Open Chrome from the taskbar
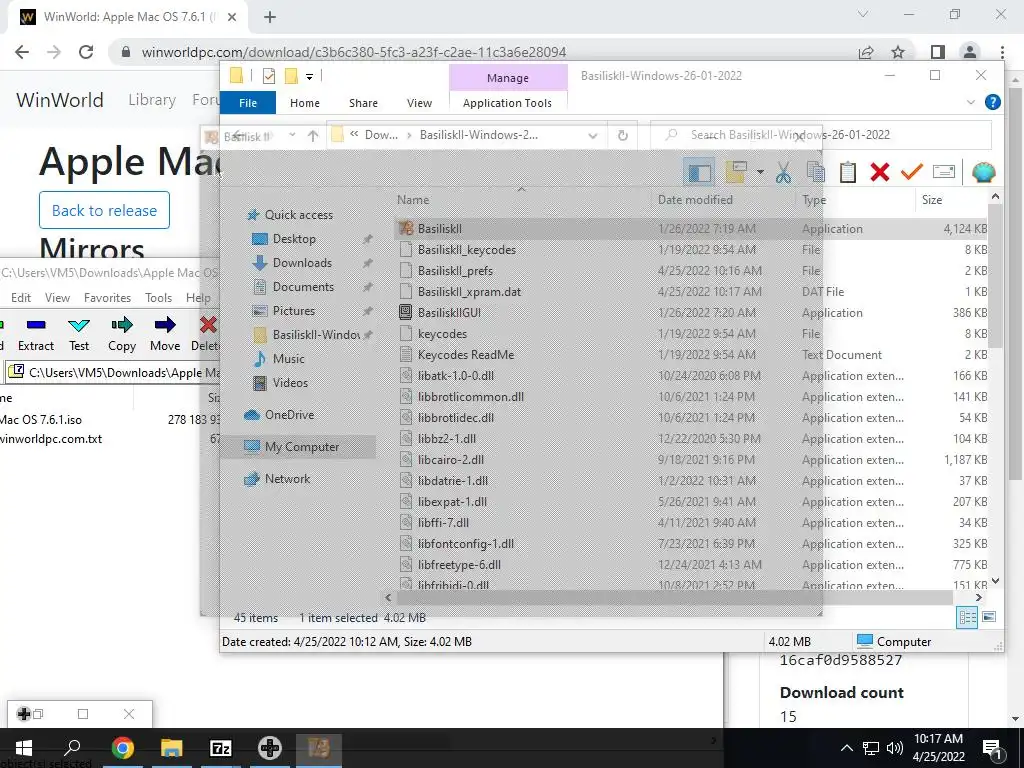The image size is (1024, 768). coord(123,748)
